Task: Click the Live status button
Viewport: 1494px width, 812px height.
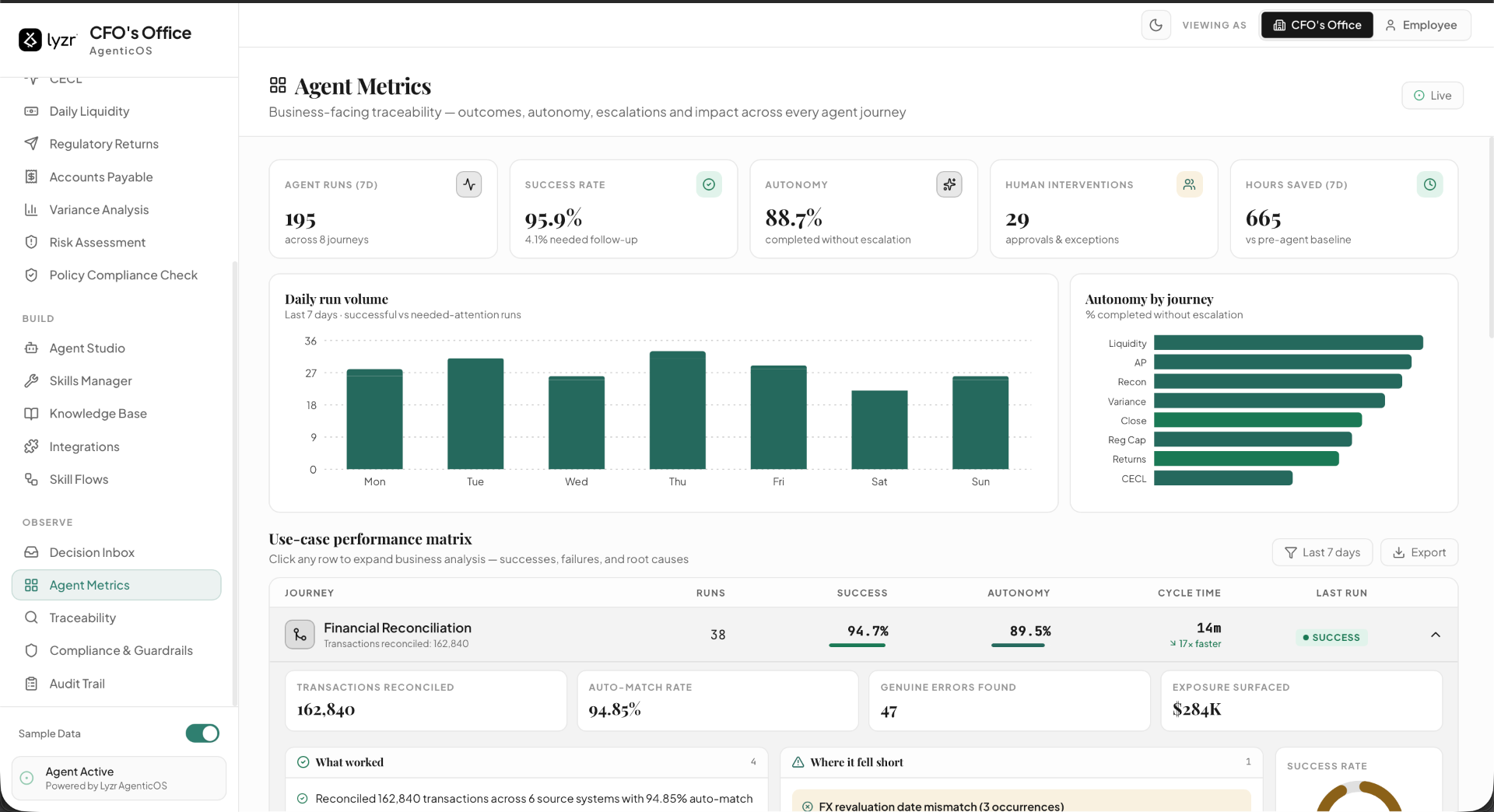Action: [x=1433, y=96]
